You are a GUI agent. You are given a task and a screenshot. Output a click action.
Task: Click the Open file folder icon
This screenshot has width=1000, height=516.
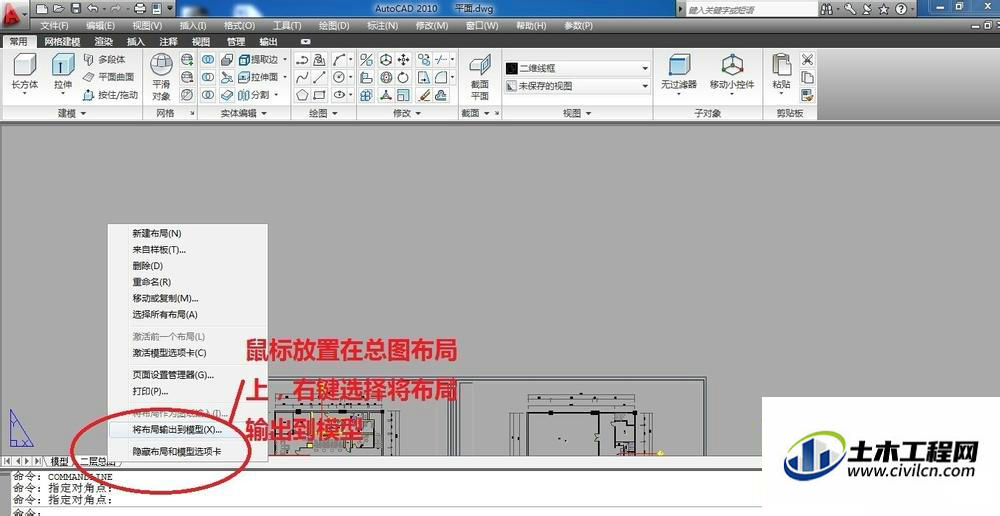pos(59,9)
